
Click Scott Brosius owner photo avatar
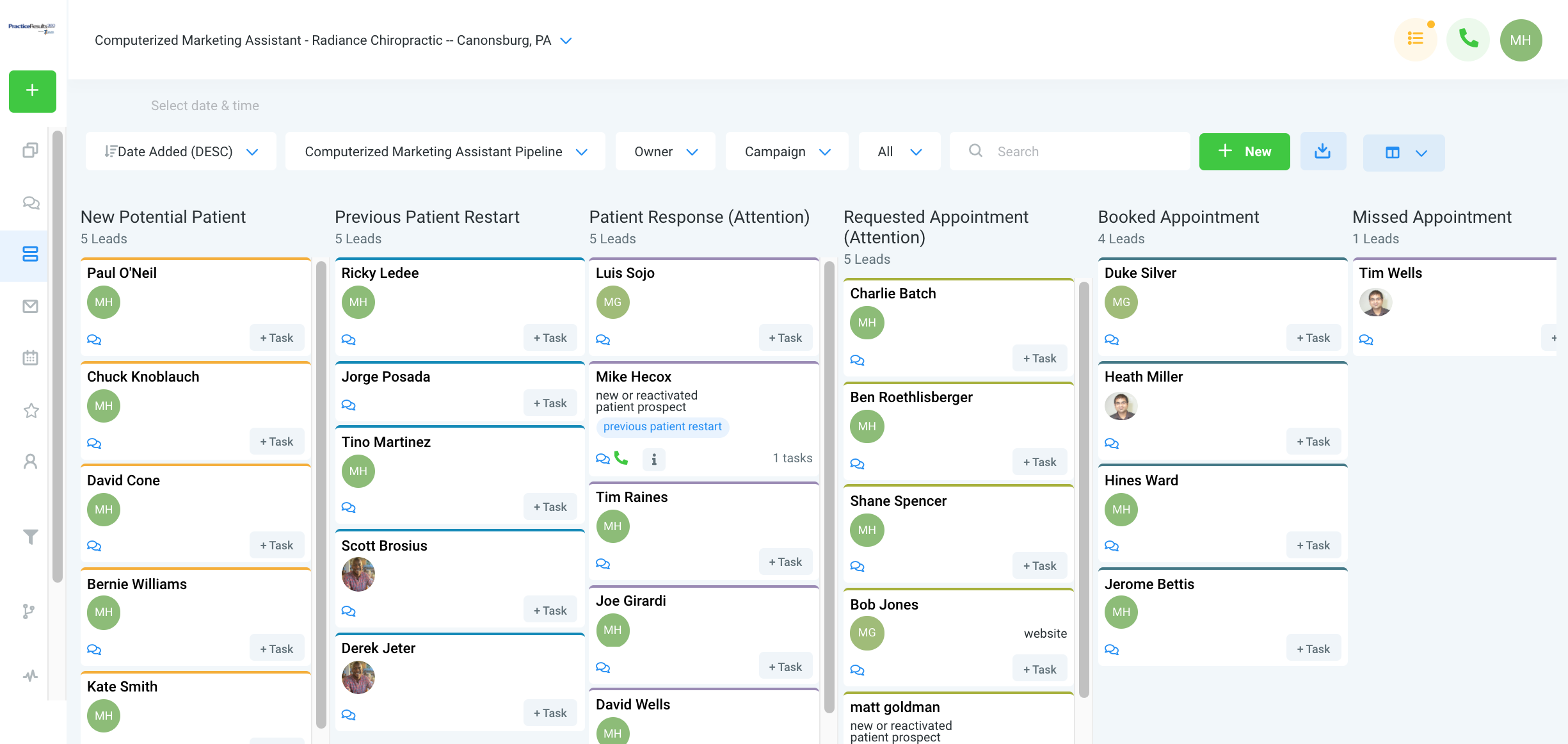[x=358, y=574]
